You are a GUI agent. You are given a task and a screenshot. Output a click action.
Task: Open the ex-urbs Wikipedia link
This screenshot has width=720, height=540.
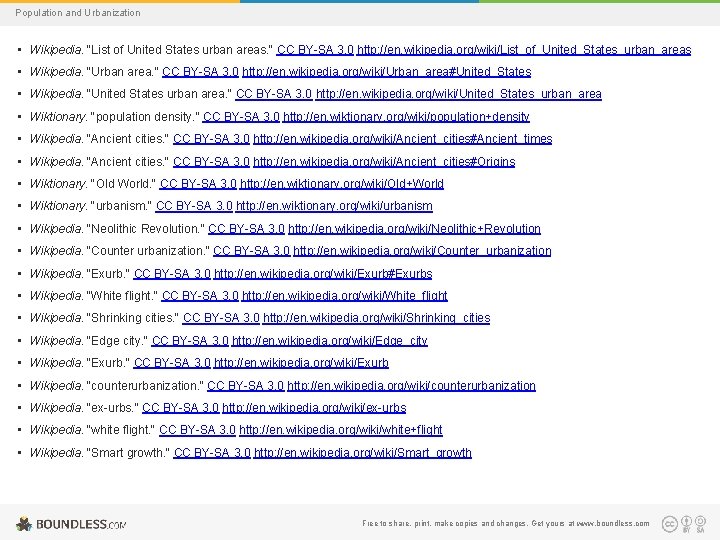point(314,408)
